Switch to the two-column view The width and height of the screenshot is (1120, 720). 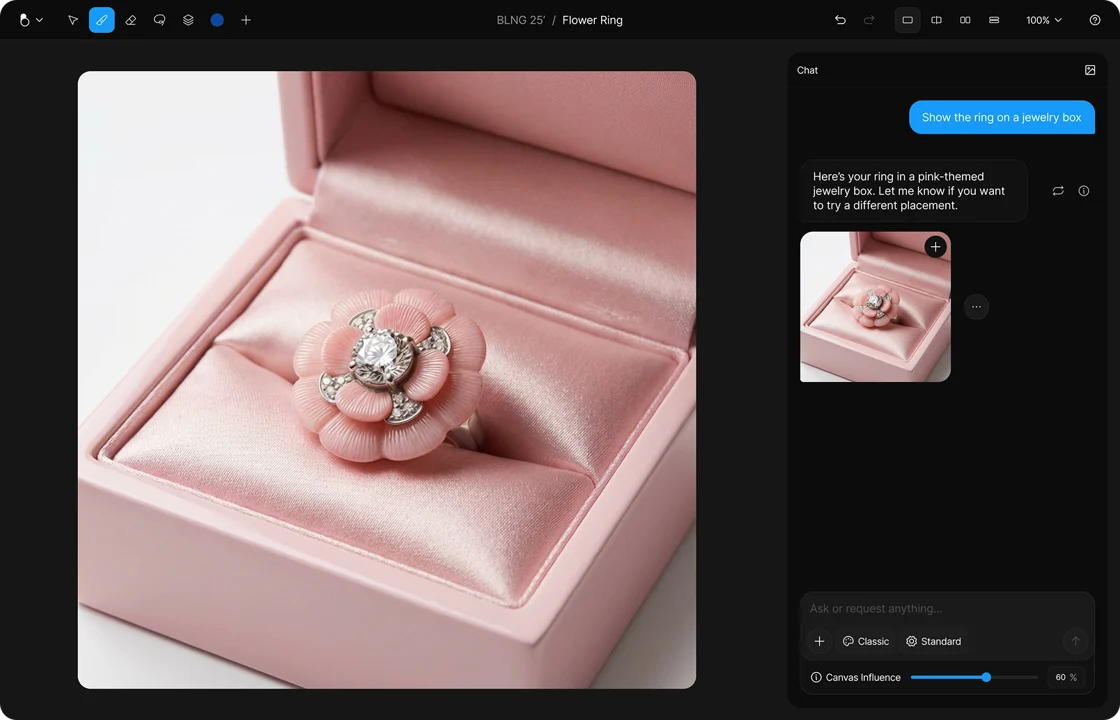[x=965, y=20]
